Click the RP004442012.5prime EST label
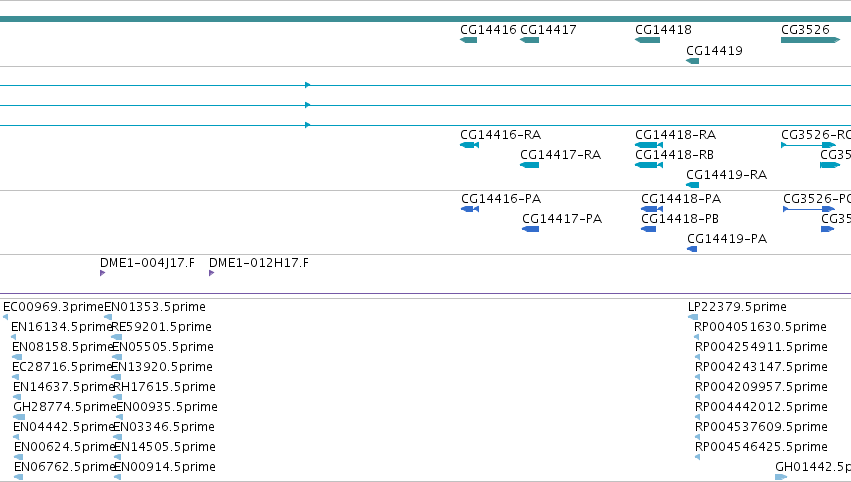This screenshot has height=482, width=851. point(761,407)
